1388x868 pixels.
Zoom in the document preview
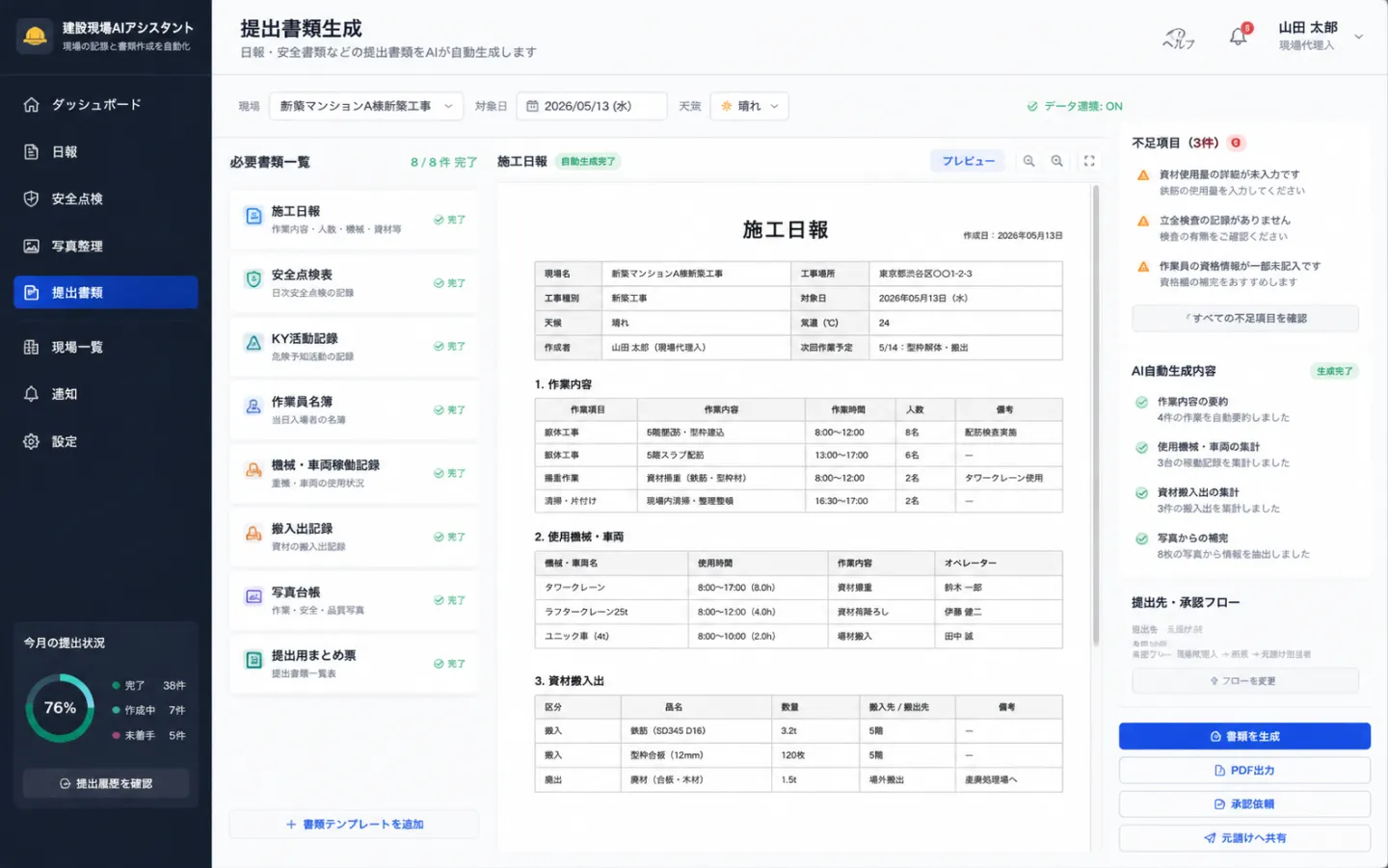click(1057, 161)
